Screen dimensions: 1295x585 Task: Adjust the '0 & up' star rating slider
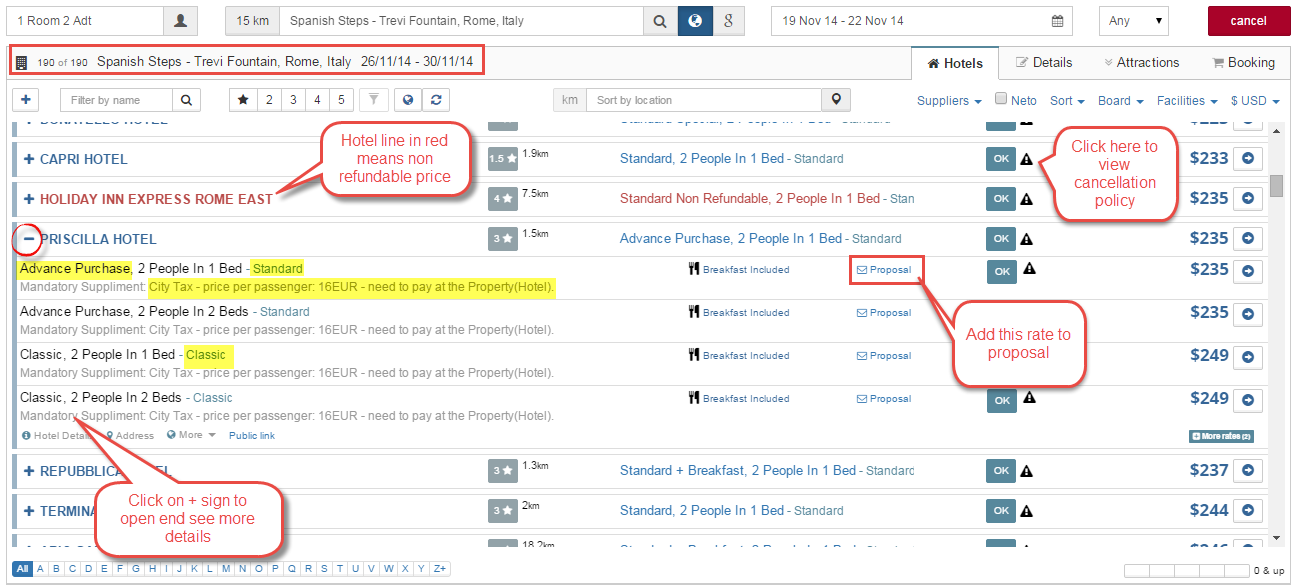(x=1186, y=571)
